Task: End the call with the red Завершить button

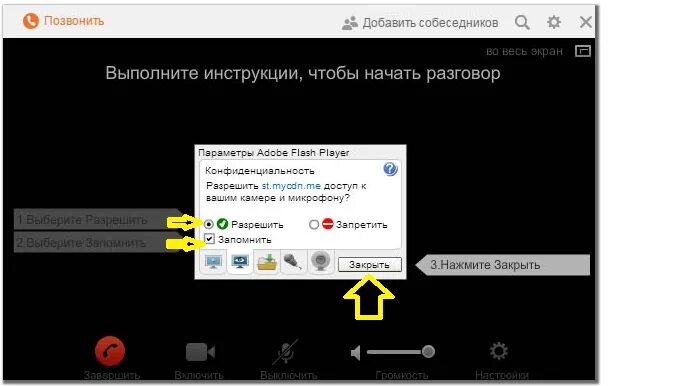Action: click(x=110, y=351)
